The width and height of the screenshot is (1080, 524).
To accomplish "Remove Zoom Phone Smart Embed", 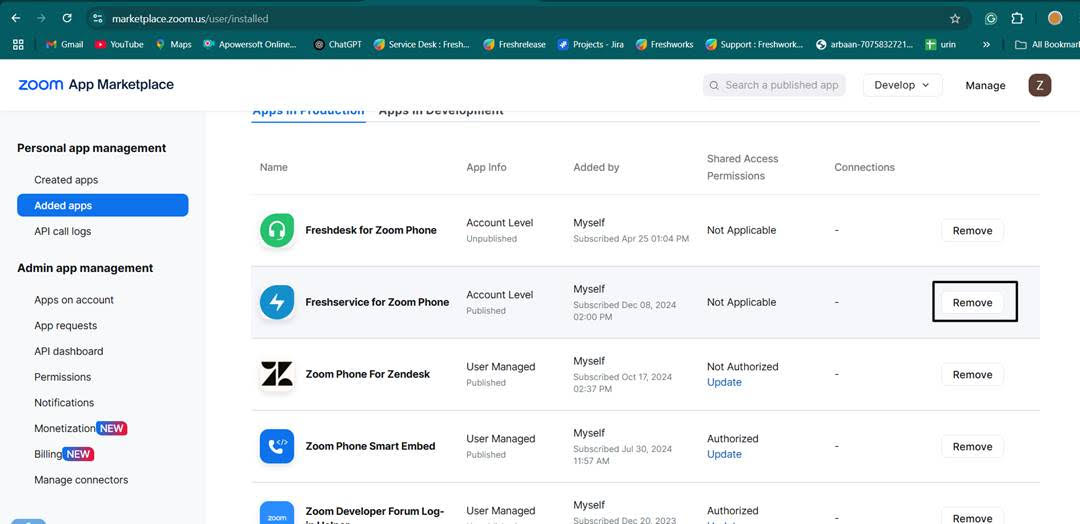I will click(973, 446).
